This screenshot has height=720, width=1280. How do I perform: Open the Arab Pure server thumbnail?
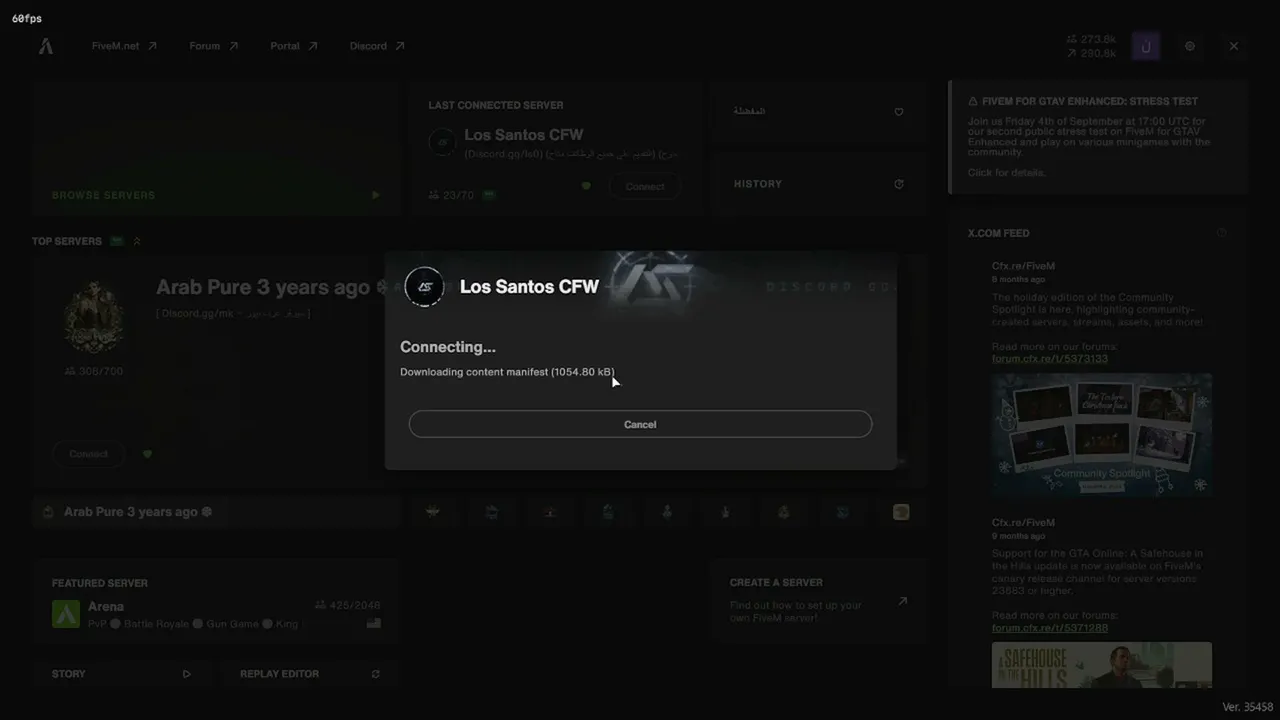(x=94, y=316)
